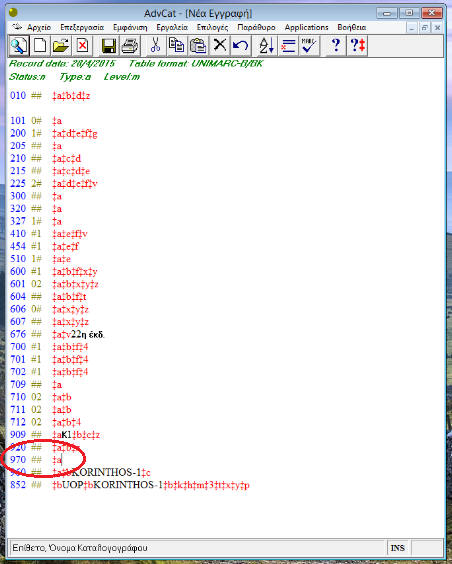Create a new record with blank page icon
452x564 pixels.
point(40,46)
